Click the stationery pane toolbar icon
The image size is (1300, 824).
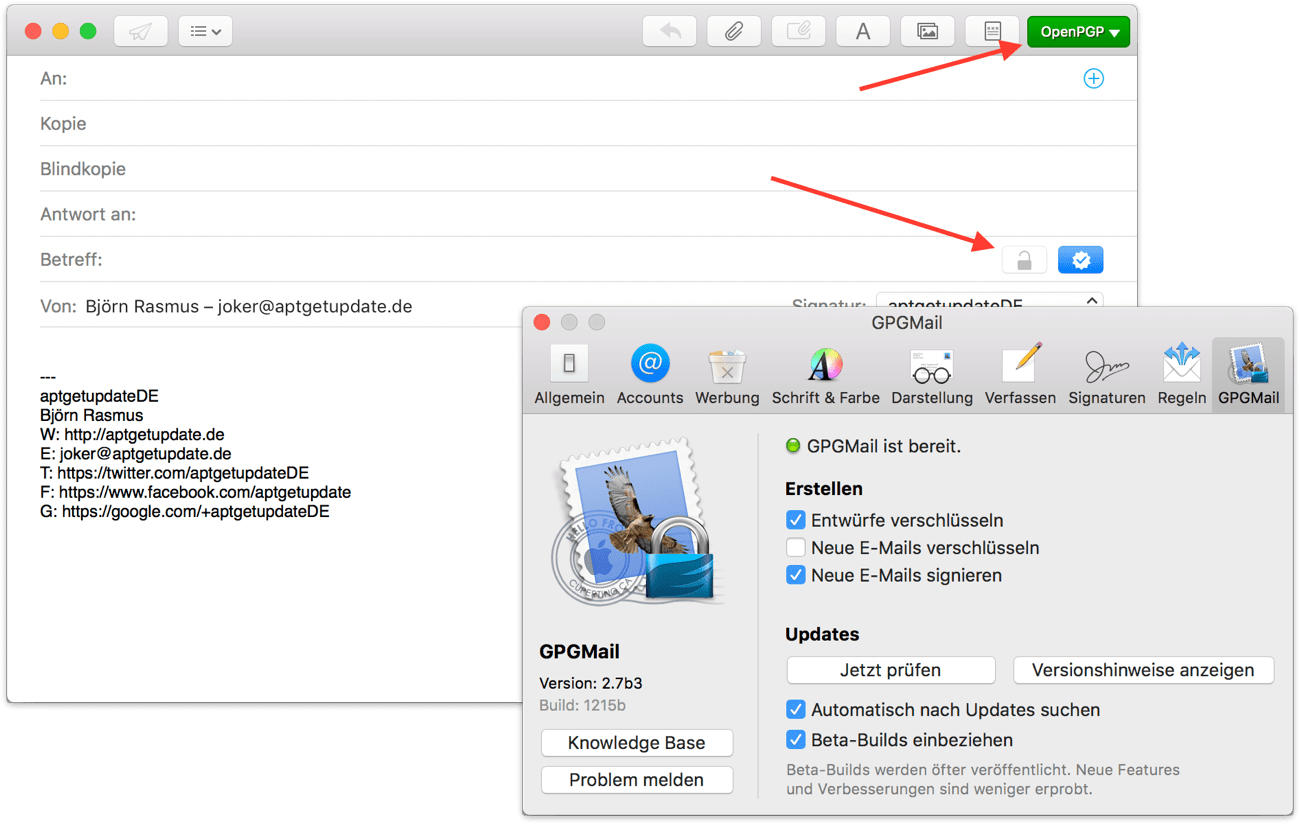[992, 31]
